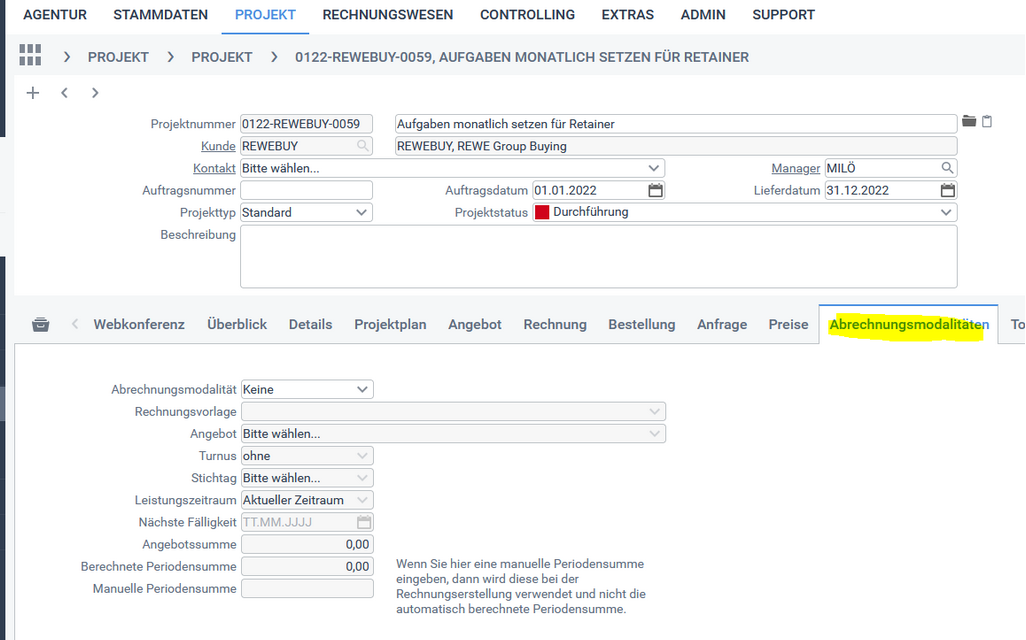Screen dimensions: 1026x640
Task: Click the archive box icon left of tabs
Action: click(x=40, y=325)
